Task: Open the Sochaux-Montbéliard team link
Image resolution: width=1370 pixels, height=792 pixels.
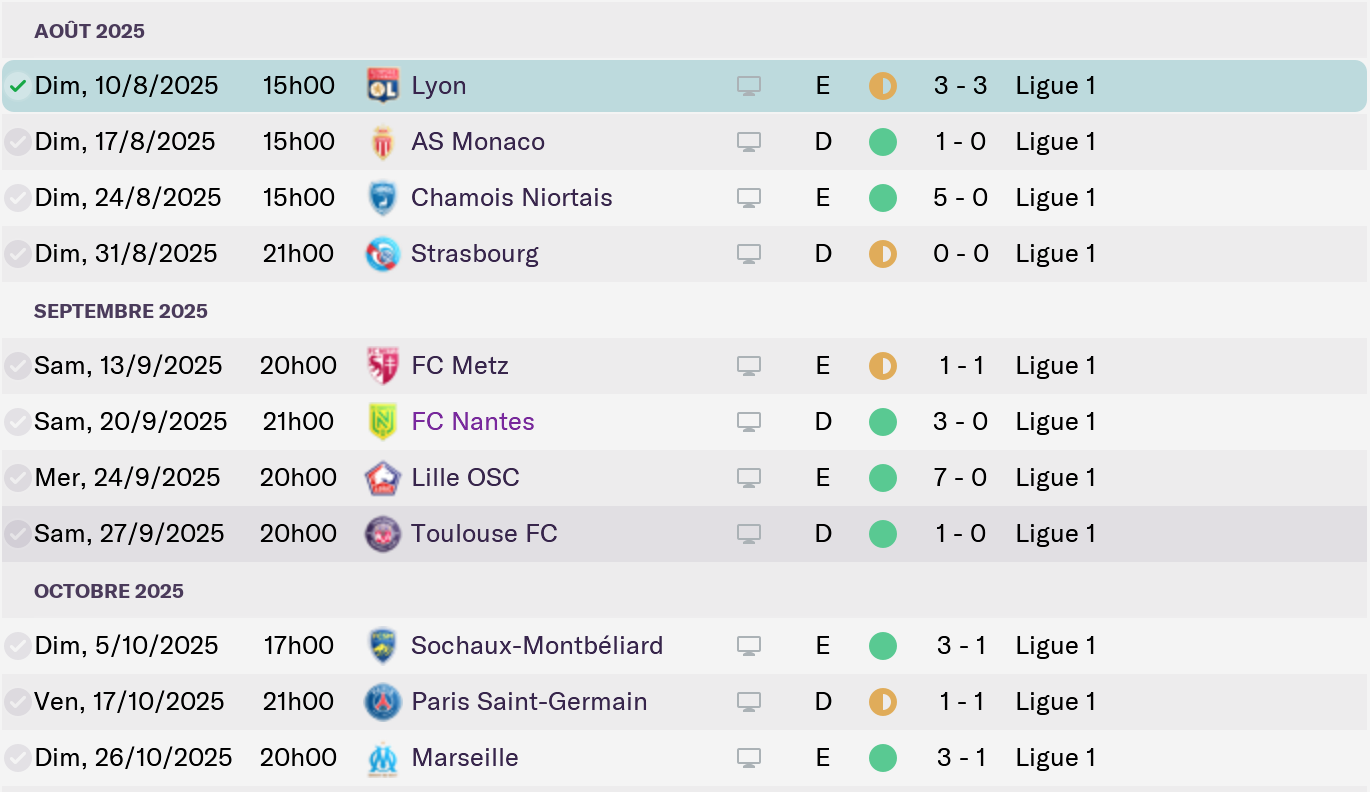Action: click(537, 646)
